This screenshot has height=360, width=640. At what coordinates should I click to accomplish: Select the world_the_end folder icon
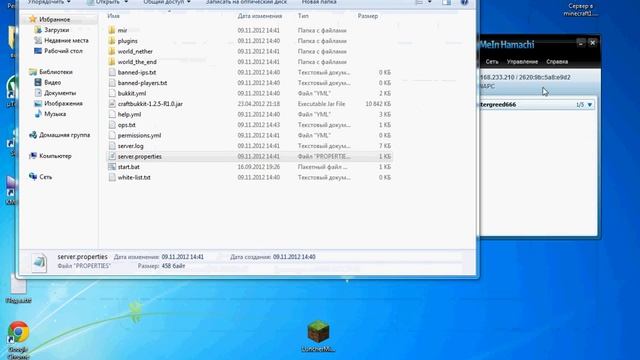coord(112,62)
